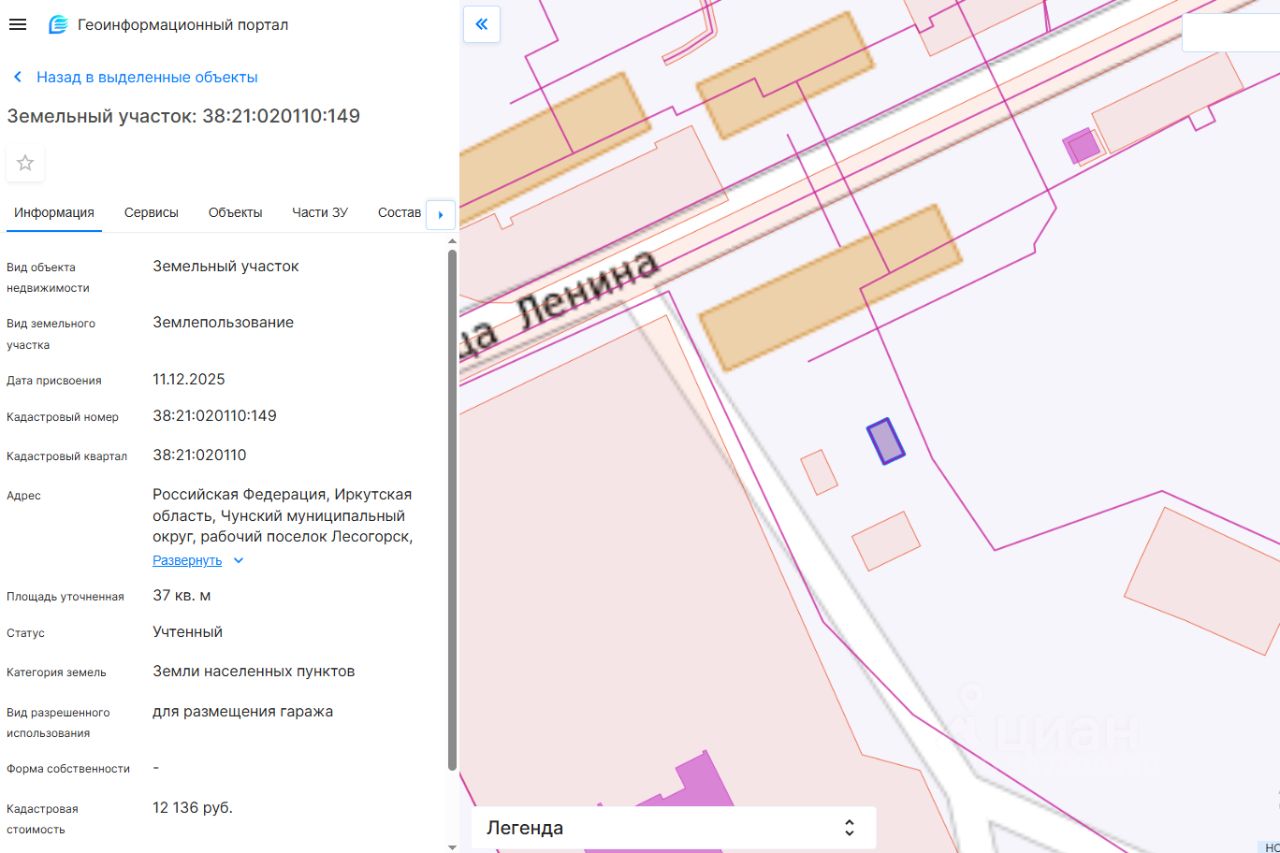Switch to the Информация tab
The image size is (1280, 853).
pos(54,212)
